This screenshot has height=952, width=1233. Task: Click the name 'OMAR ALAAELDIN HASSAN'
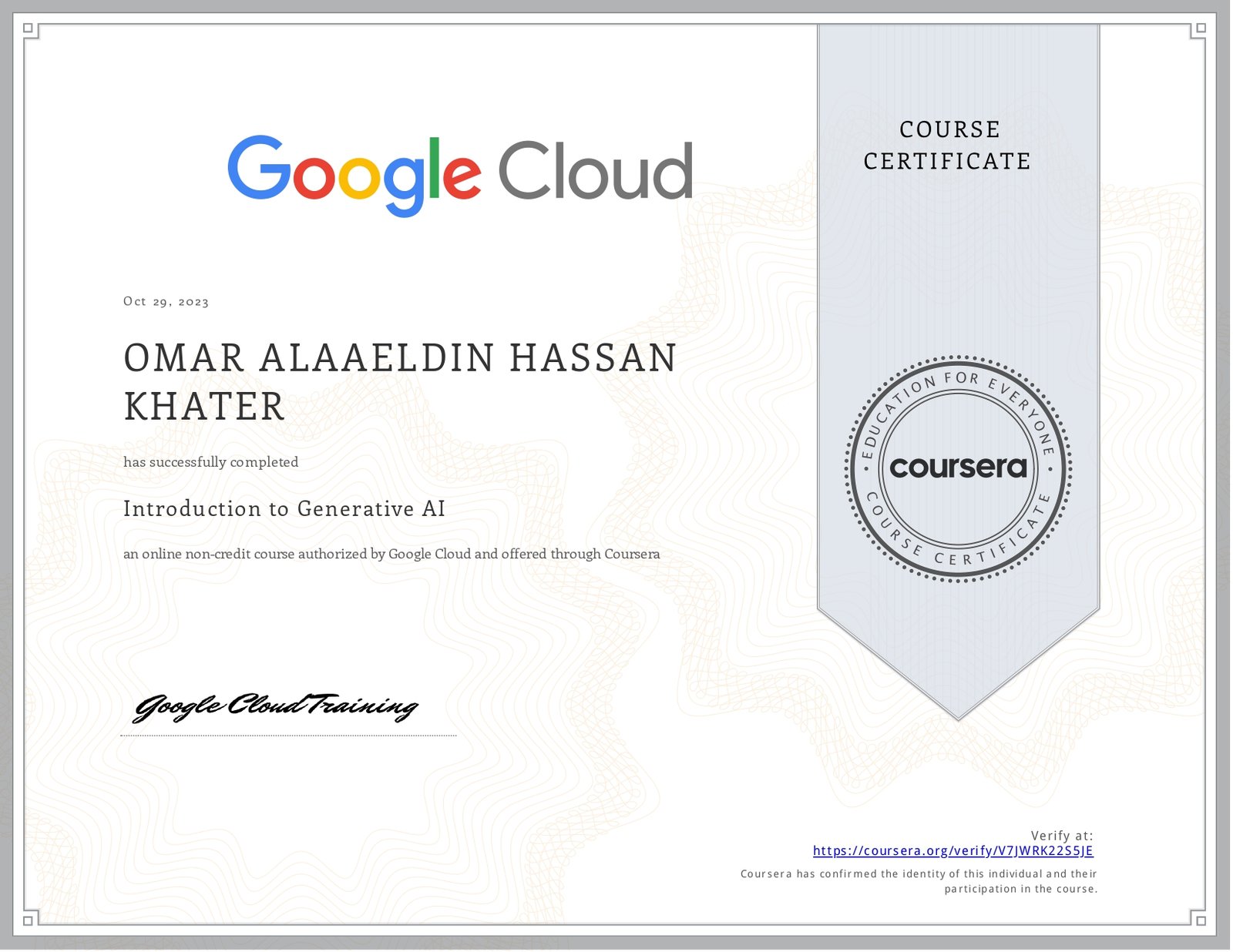(400, 358)
